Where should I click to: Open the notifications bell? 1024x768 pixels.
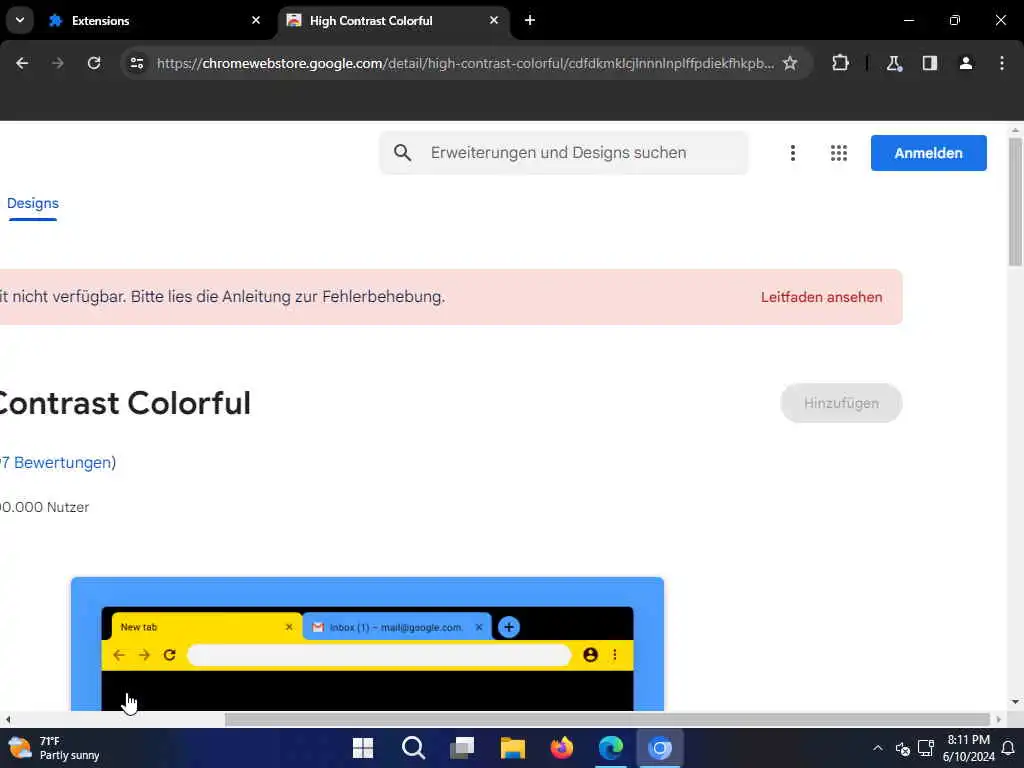pos(1008,748)
